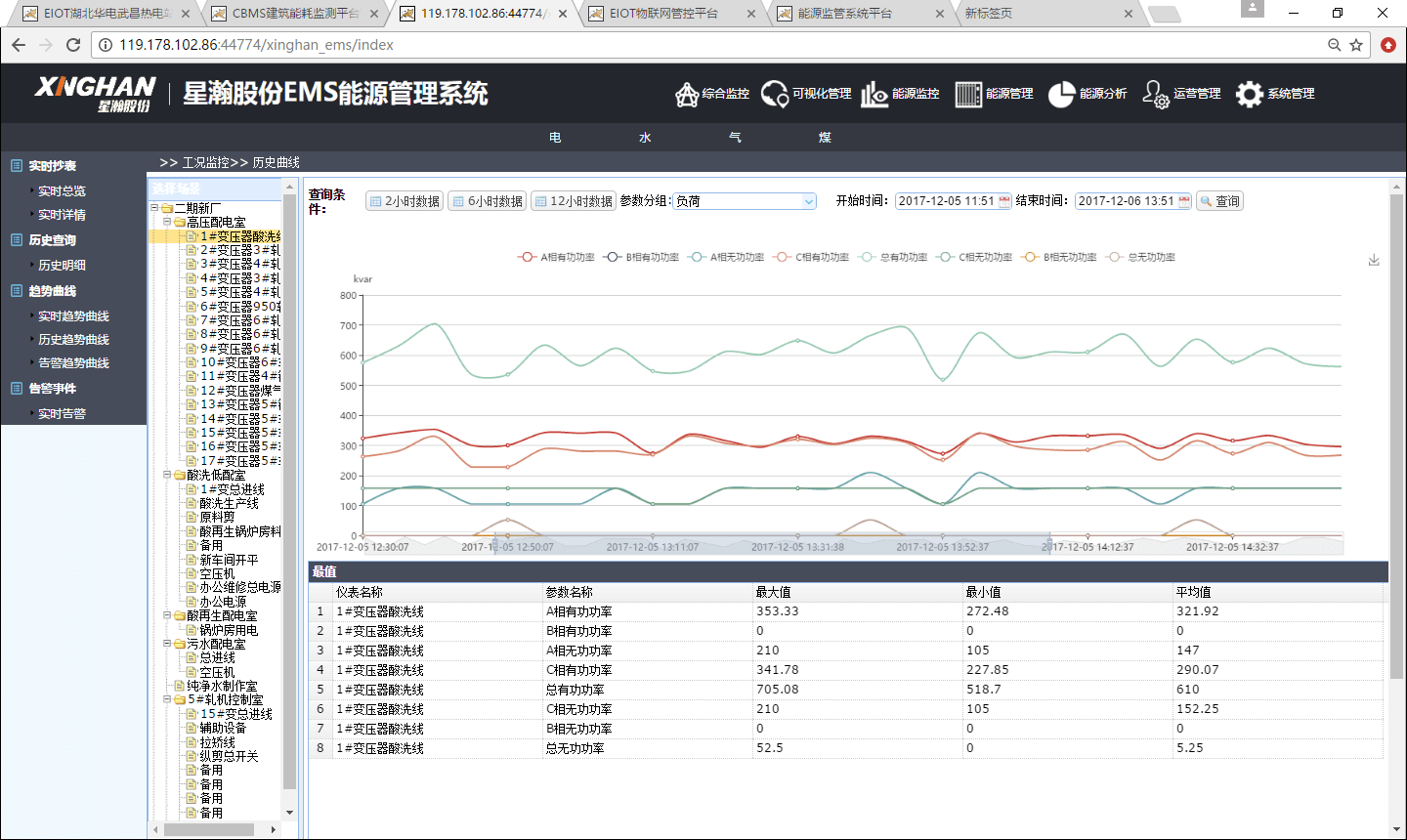Viewport: 1407px width, 840px height.
Task: Load 2小时数据 quick range
Action: pos(405,201)
